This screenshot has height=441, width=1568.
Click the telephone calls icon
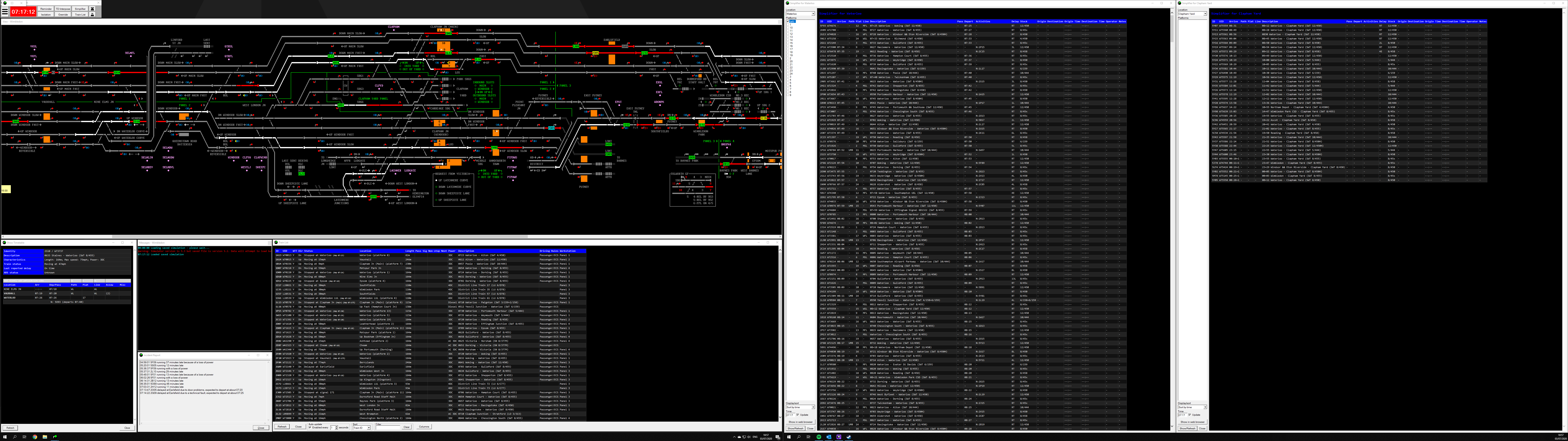click(92, 9)
